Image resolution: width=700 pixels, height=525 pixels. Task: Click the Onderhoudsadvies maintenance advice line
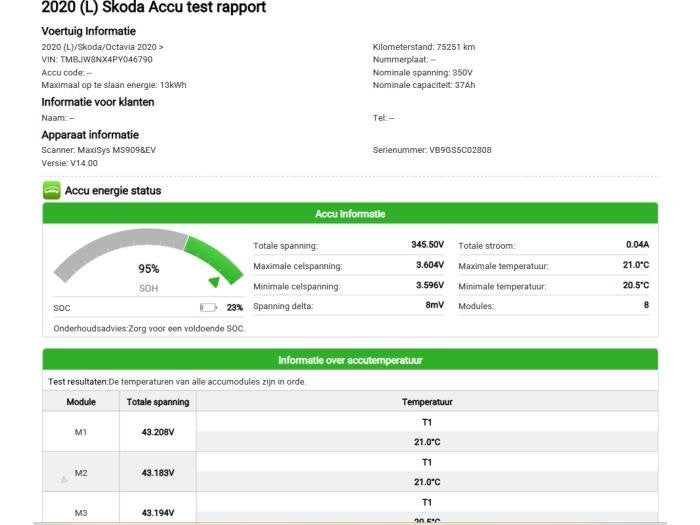tap(149, 329)
